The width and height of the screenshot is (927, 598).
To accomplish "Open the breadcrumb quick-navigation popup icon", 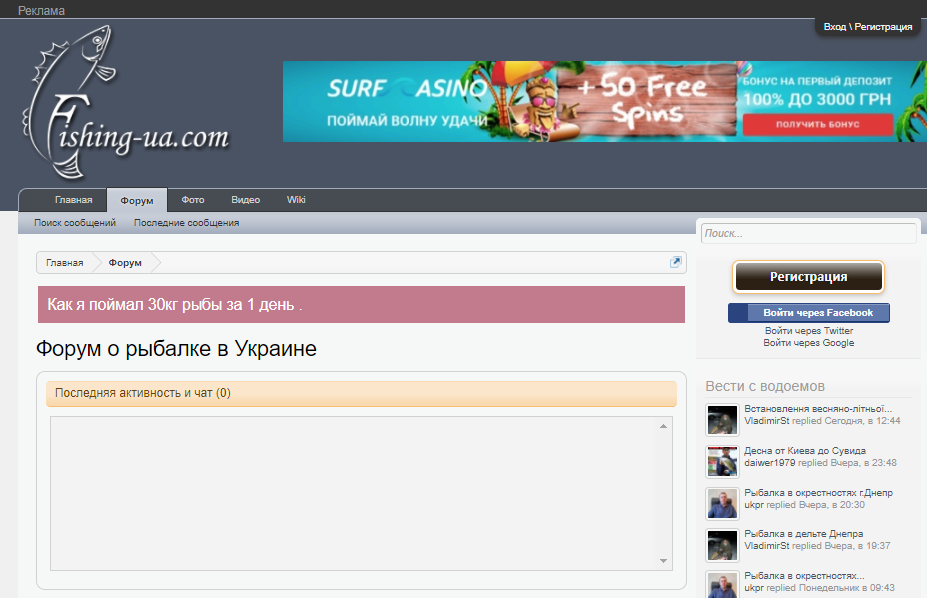I will click(676, 262).
